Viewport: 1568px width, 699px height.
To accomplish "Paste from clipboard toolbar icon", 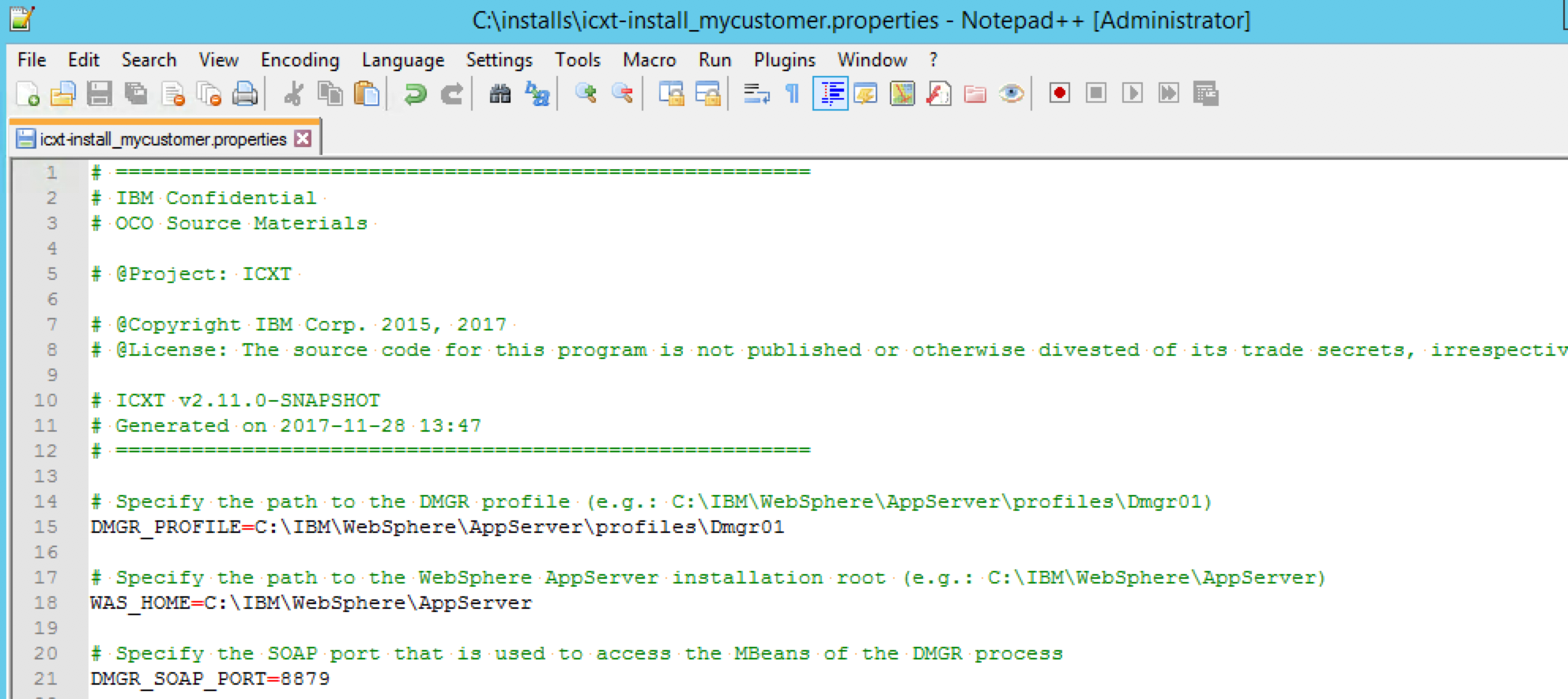I will (366, 94).
